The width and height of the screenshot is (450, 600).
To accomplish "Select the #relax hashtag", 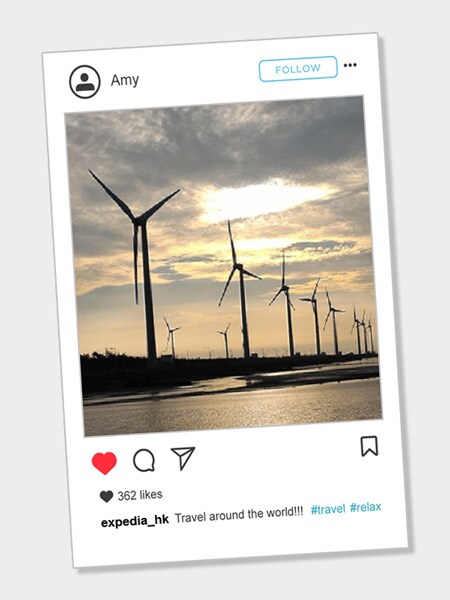I will coord(366,507).
